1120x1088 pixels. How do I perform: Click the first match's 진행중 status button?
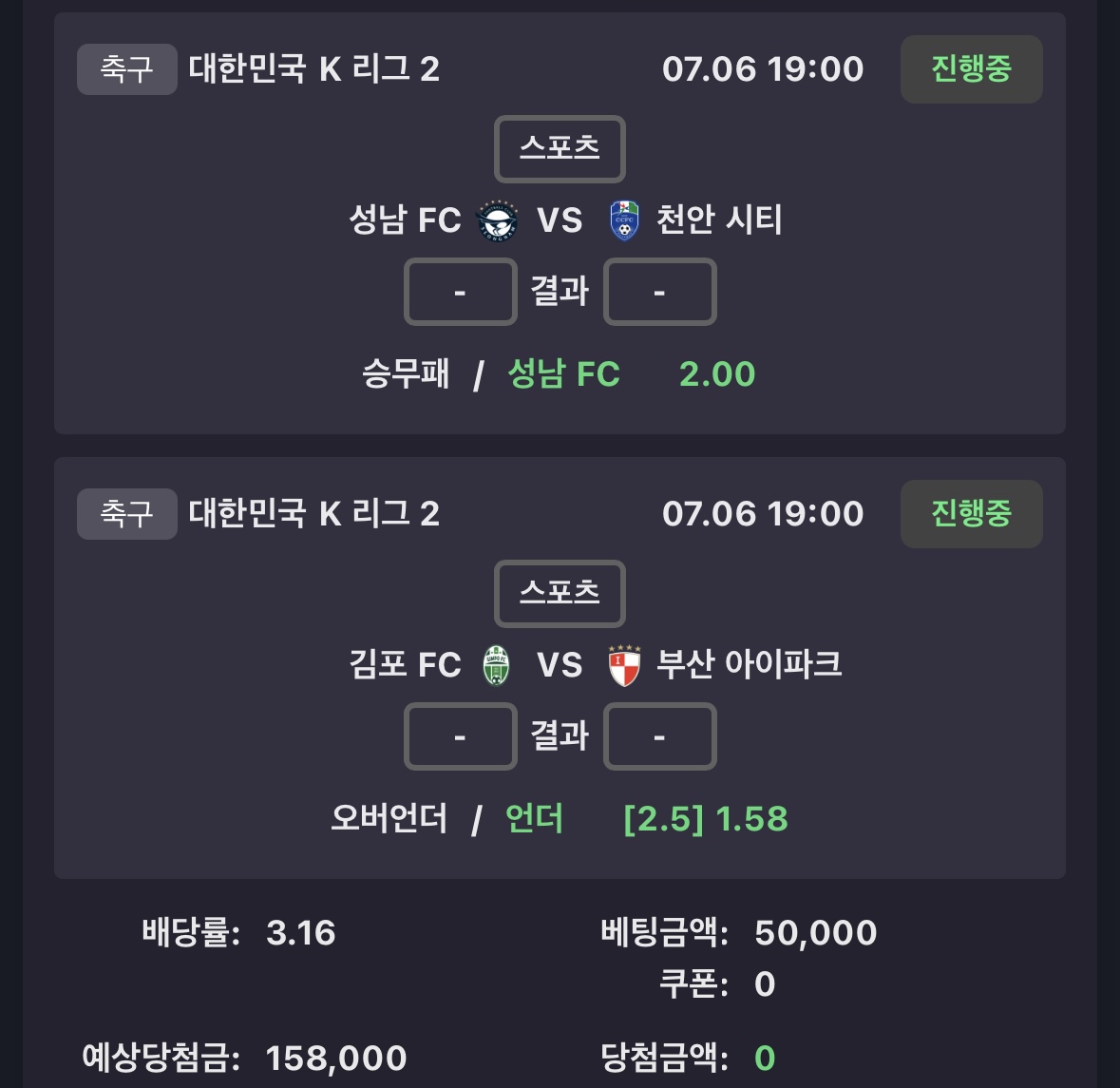972,69
